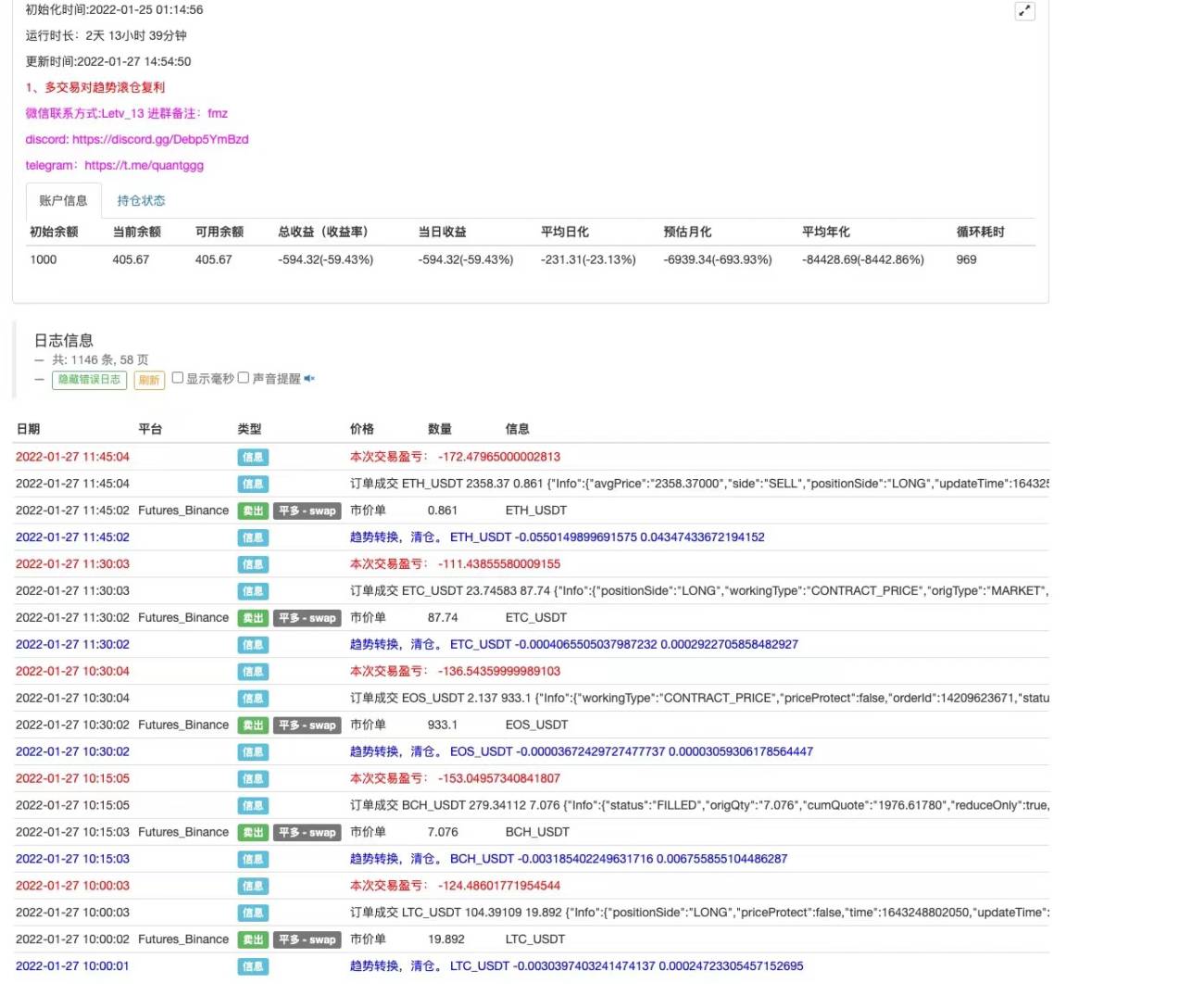1204x984 pixels.
Task: Toggle the 声音提醒 checkbox
Action: (244, 378)
